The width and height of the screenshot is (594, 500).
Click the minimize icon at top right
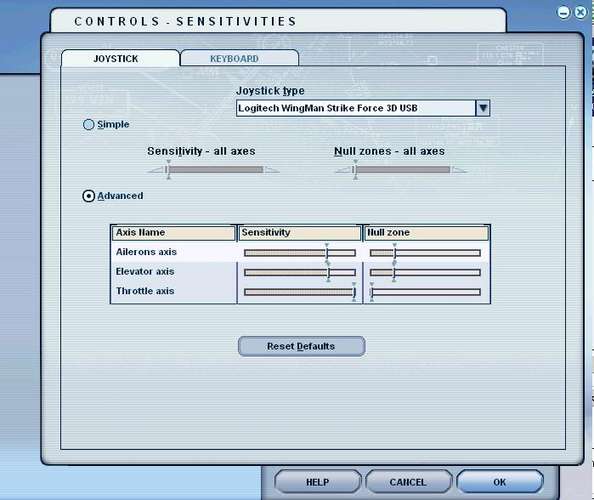point(564,12)
